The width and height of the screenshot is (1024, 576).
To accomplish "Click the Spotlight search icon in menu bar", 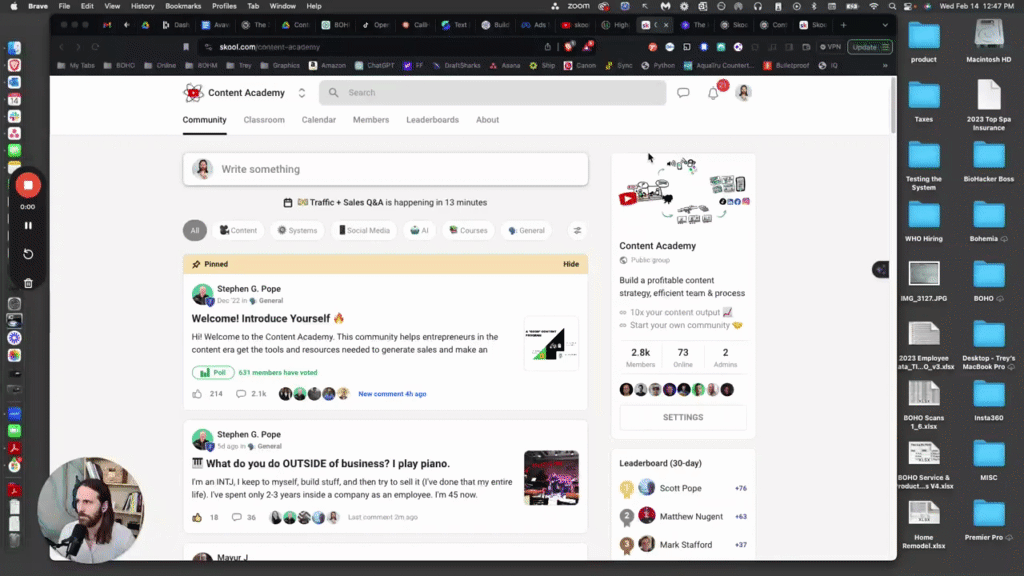I will tap(892, 6).
